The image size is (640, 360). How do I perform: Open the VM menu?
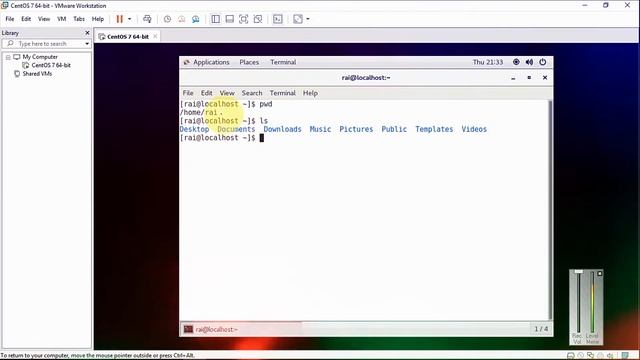pos(62,19)
